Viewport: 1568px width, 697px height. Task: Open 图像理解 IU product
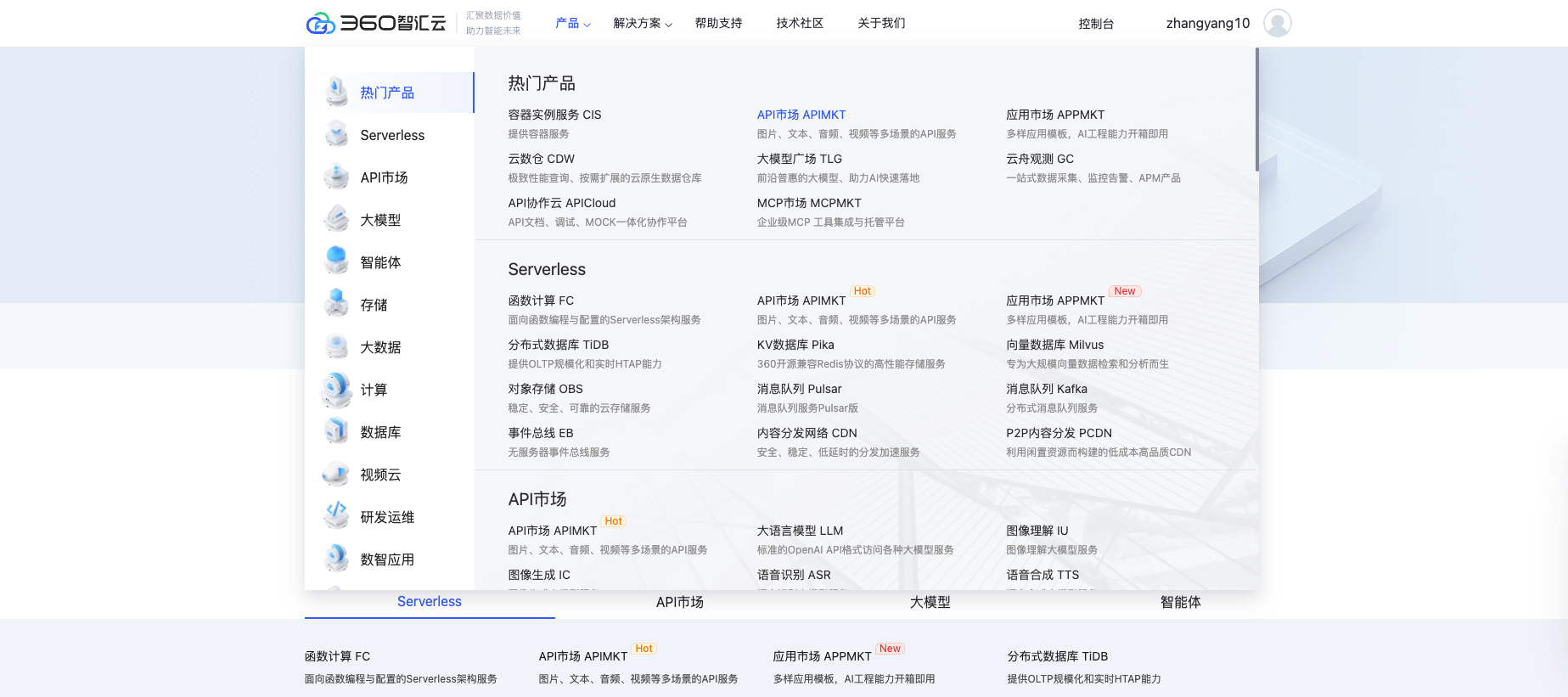pos(1037,531)
